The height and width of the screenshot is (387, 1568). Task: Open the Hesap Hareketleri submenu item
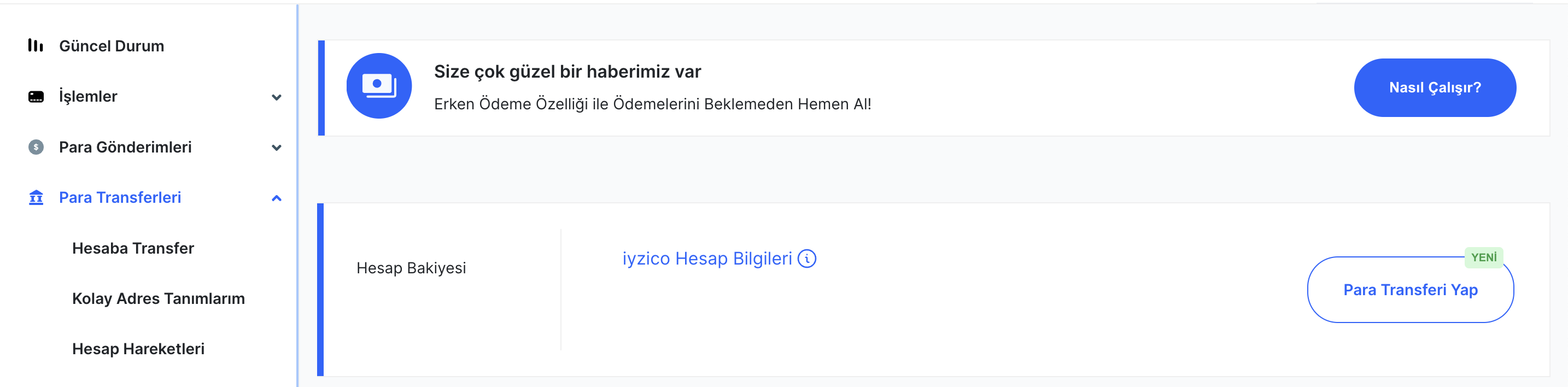(138, 349)
